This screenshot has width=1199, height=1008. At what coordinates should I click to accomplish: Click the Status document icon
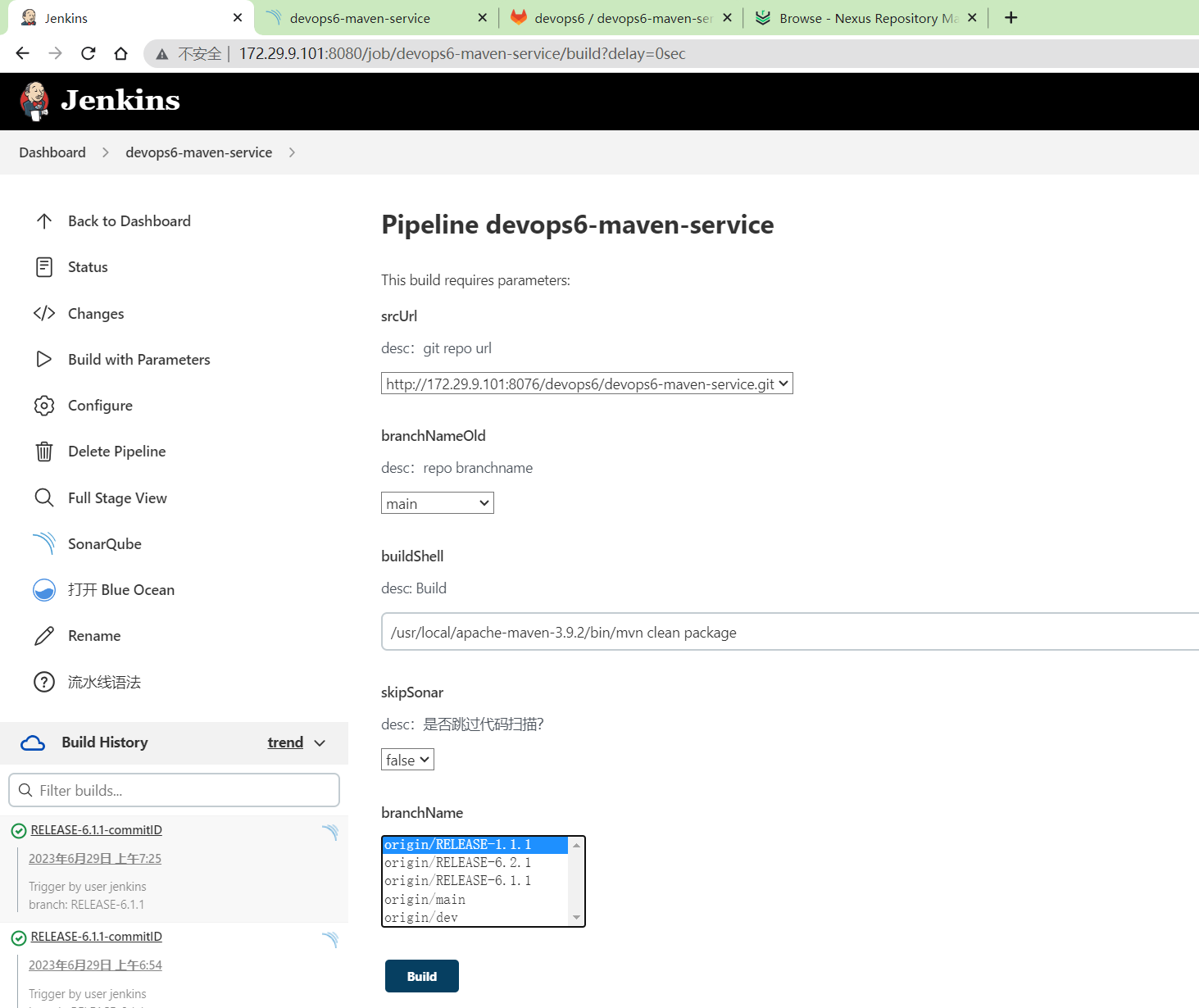pyautogui.click(x=44, y=267)
